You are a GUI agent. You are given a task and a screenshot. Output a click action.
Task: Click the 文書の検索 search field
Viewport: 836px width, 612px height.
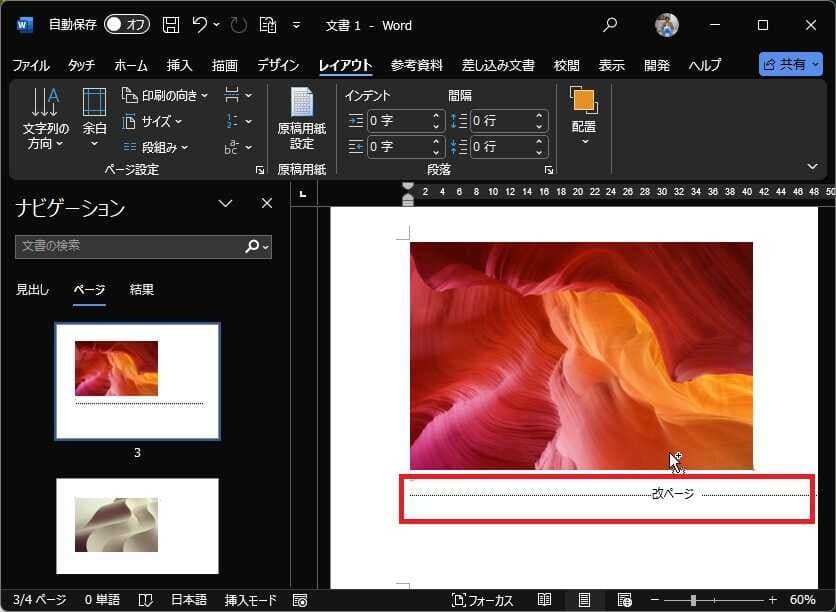(128, 246)
